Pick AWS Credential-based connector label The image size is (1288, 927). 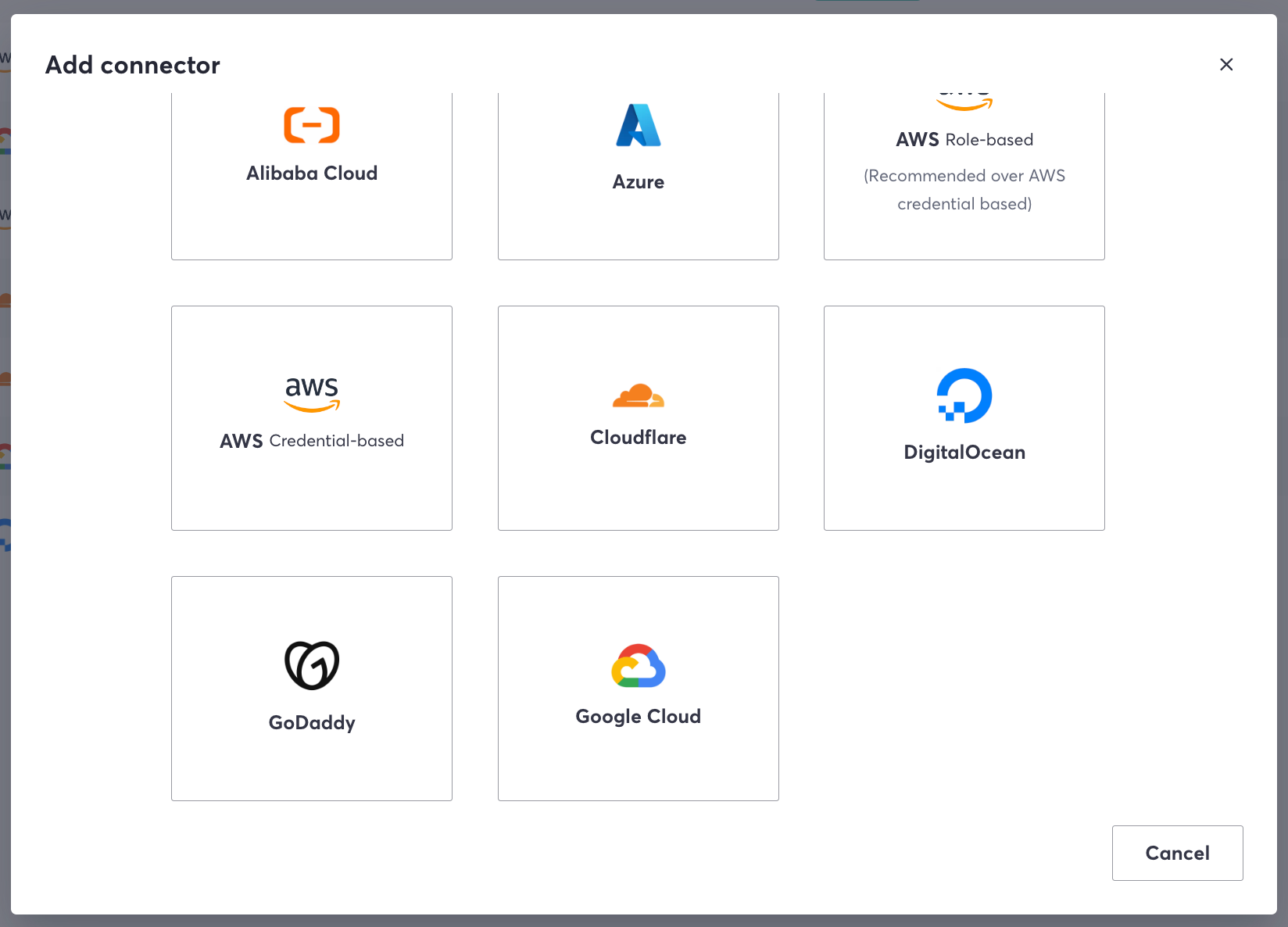pos(312,441)
